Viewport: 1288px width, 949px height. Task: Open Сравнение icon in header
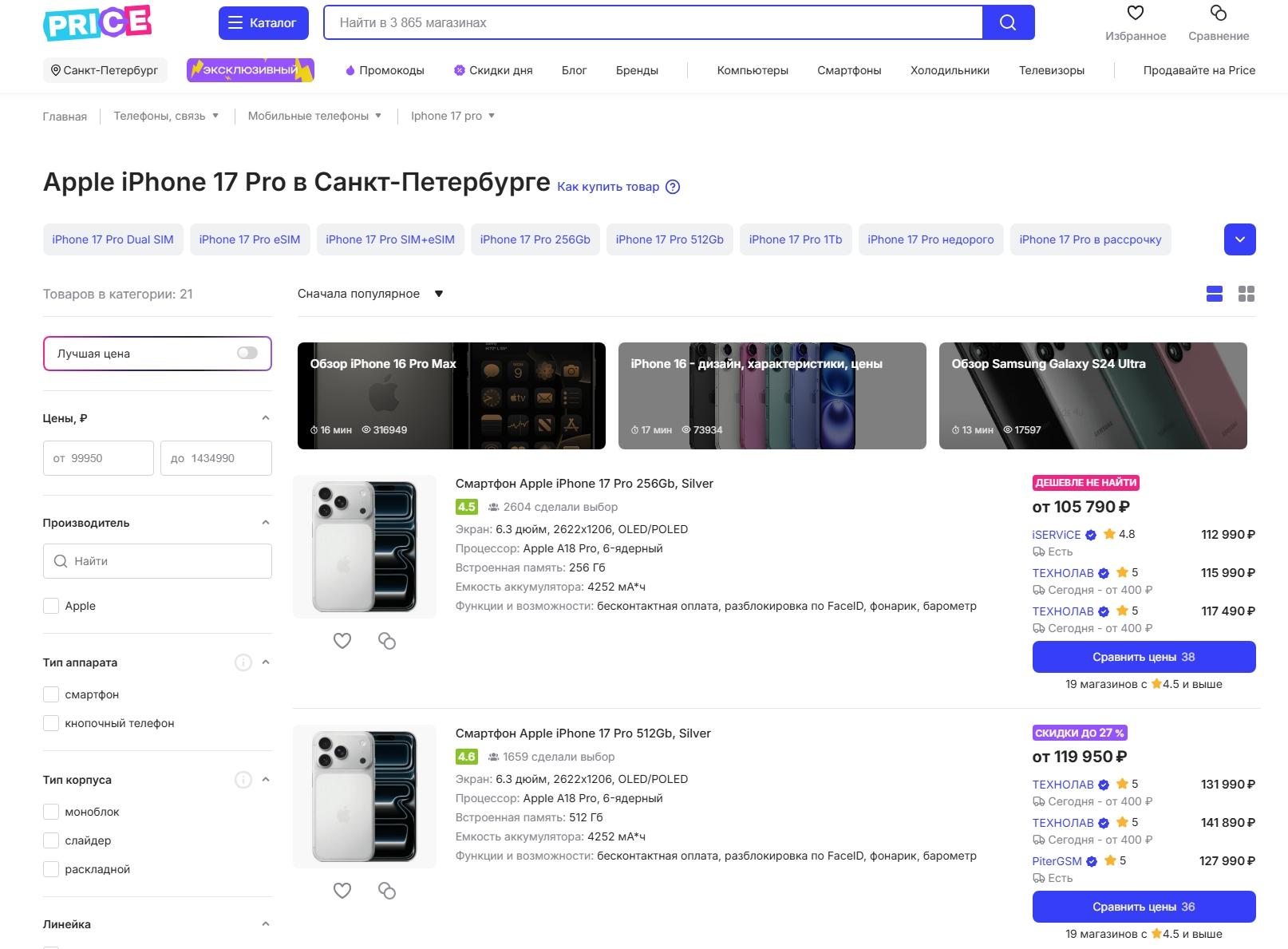(x=1218, y=14)
